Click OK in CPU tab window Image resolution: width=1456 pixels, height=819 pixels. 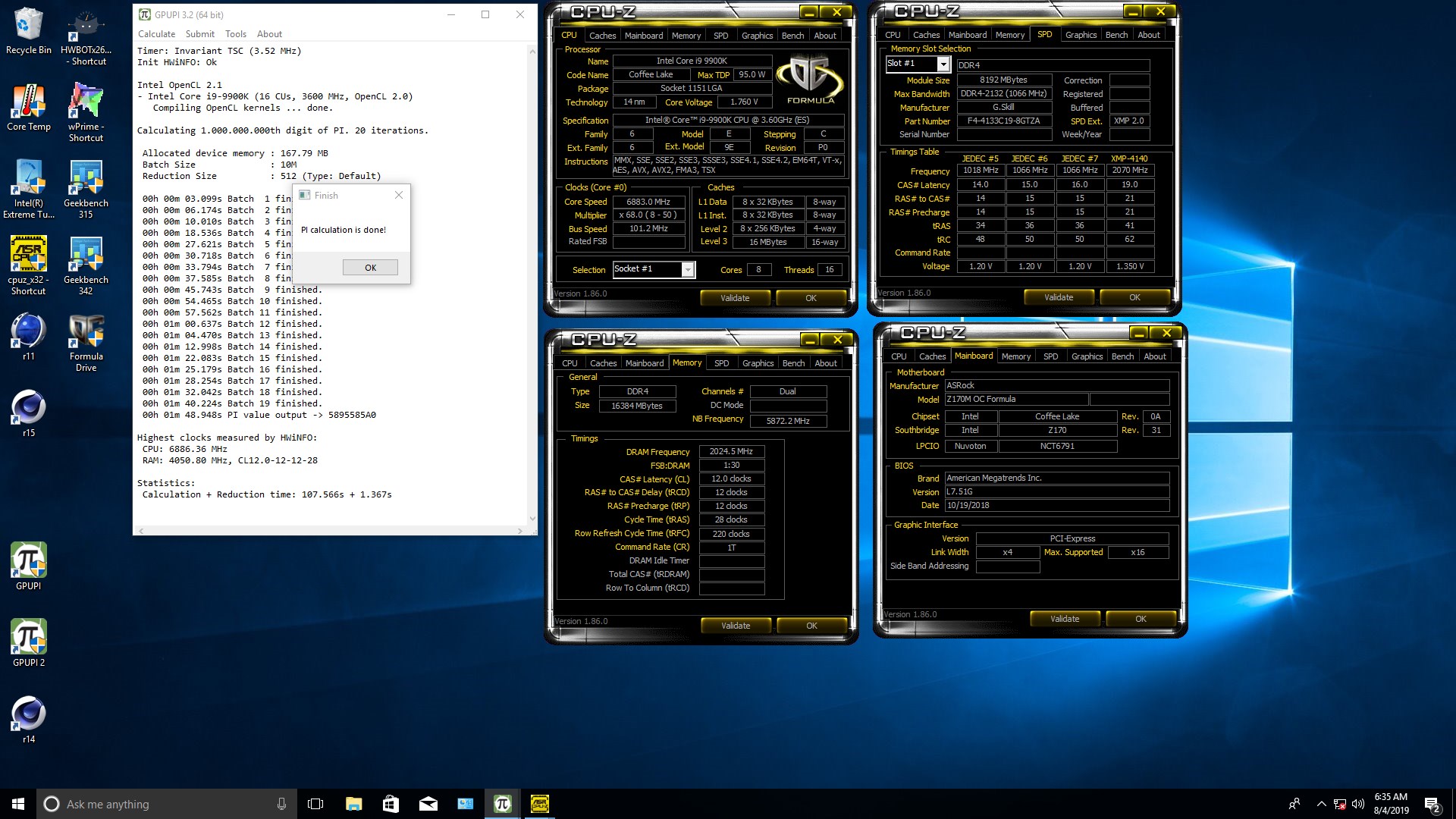click(x=811, y=298)
